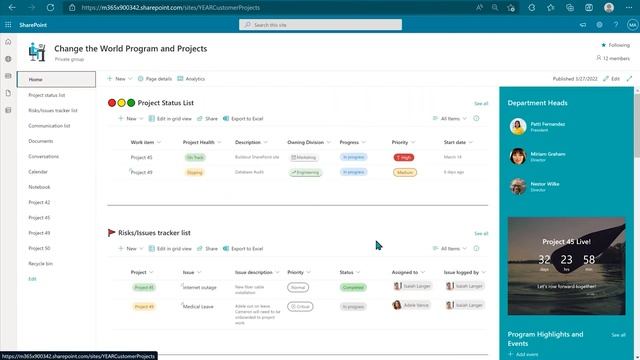
Task: Select Home in the site navigation
Action: tap(56, 79)
